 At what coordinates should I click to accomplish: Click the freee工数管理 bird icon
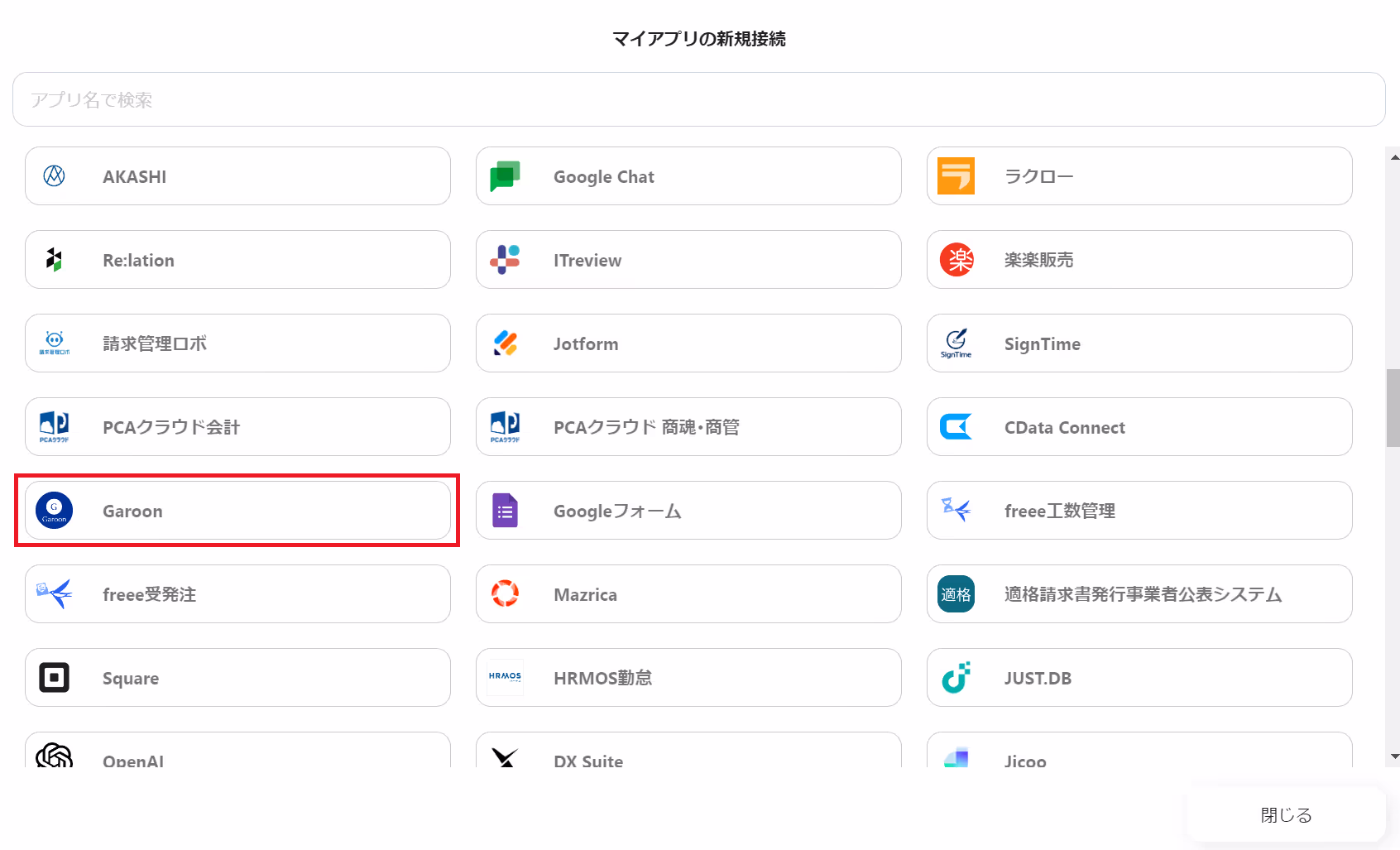pyautogui.click(x=956, y=508)
